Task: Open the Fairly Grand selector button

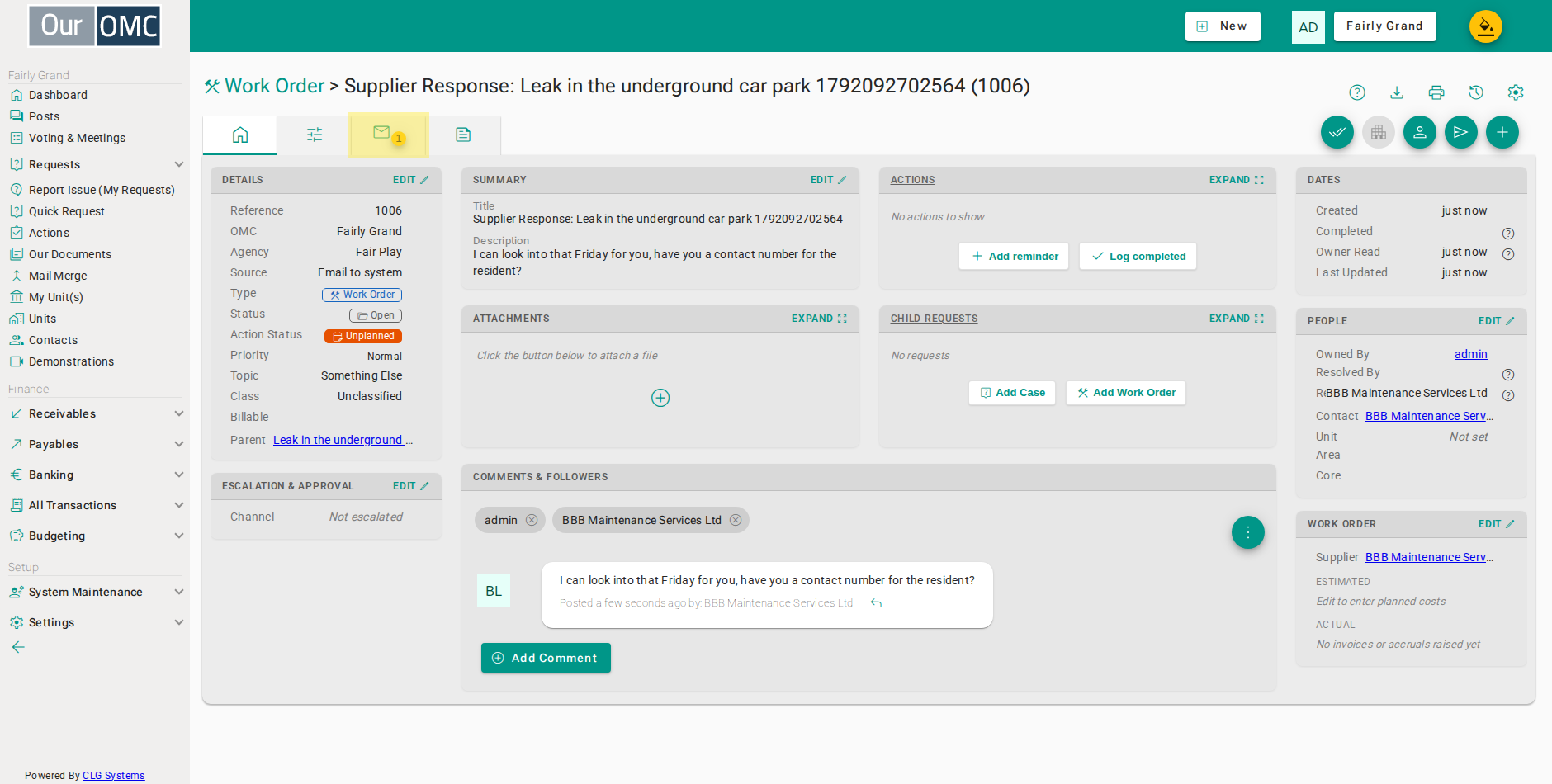Action: [1384, 26]
